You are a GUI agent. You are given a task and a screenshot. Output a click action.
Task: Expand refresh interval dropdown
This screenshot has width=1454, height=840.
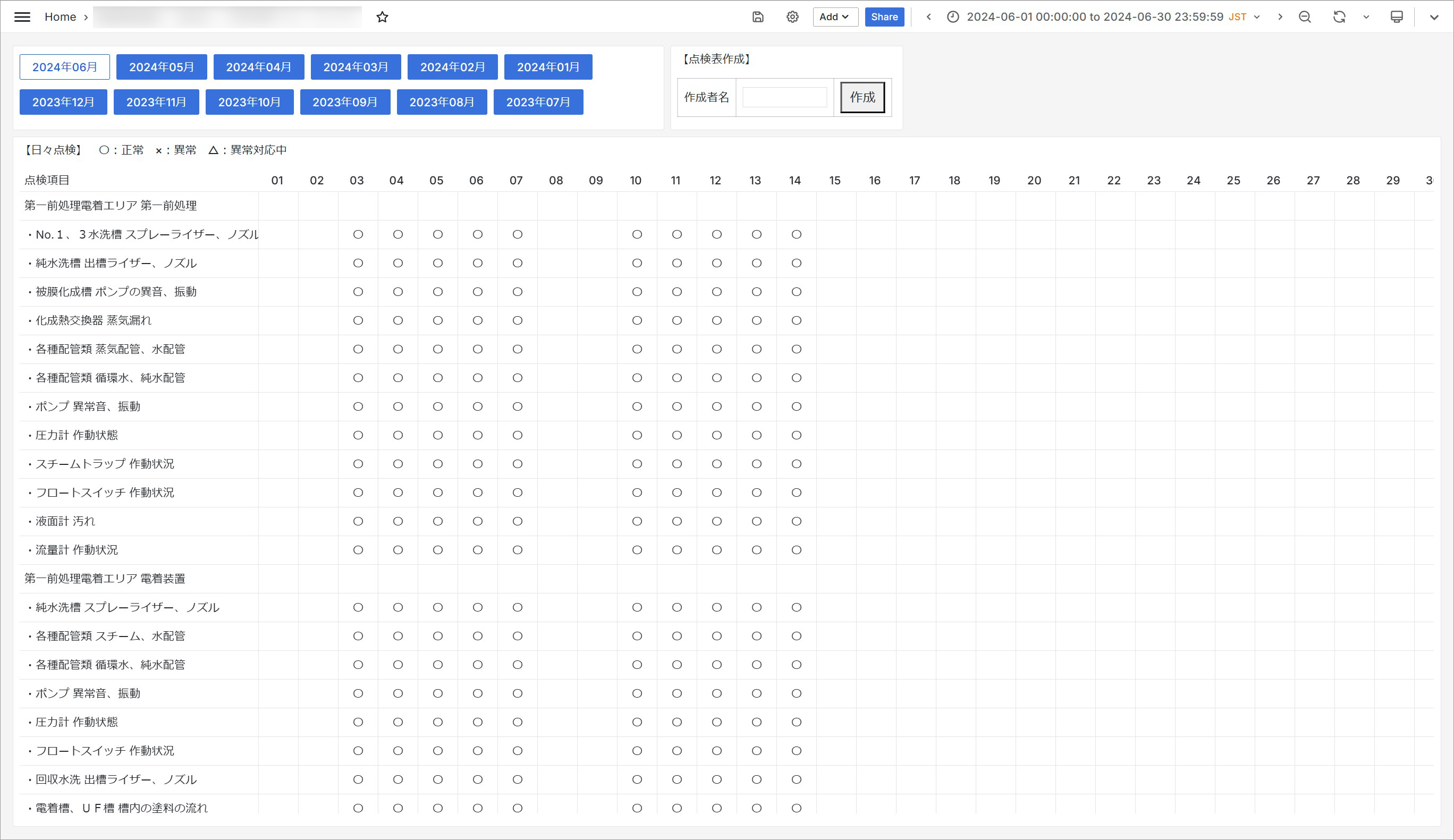[1366, 16]
